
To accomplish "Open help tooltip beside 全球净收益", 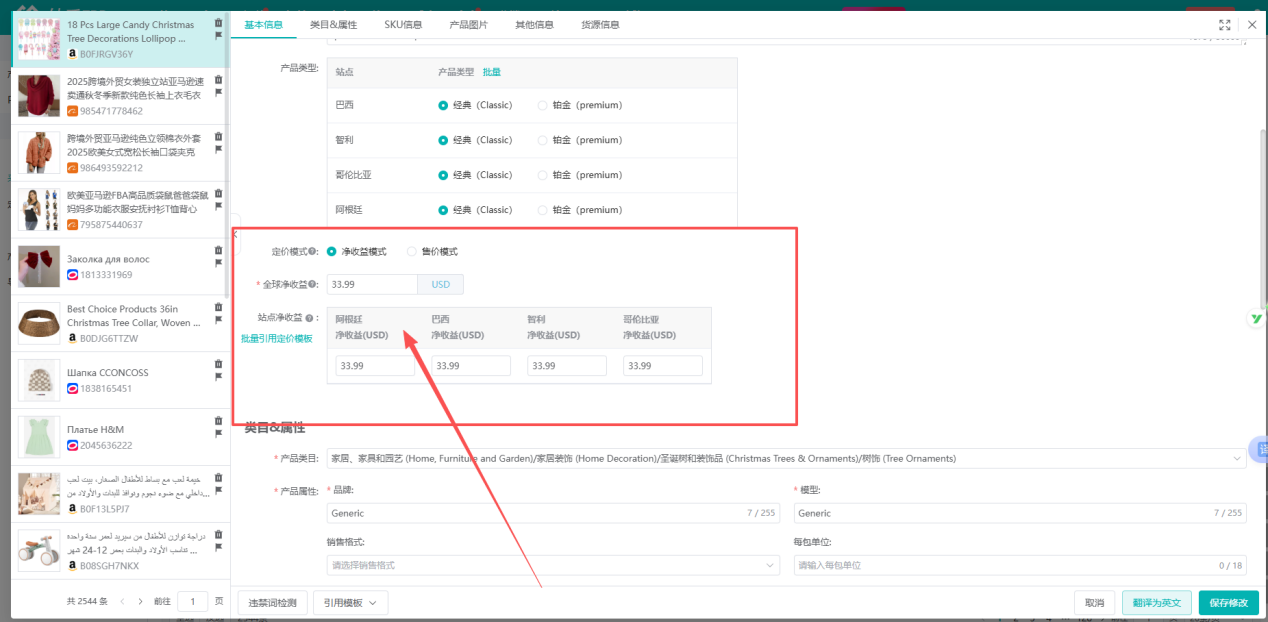I will click(312, 284).
